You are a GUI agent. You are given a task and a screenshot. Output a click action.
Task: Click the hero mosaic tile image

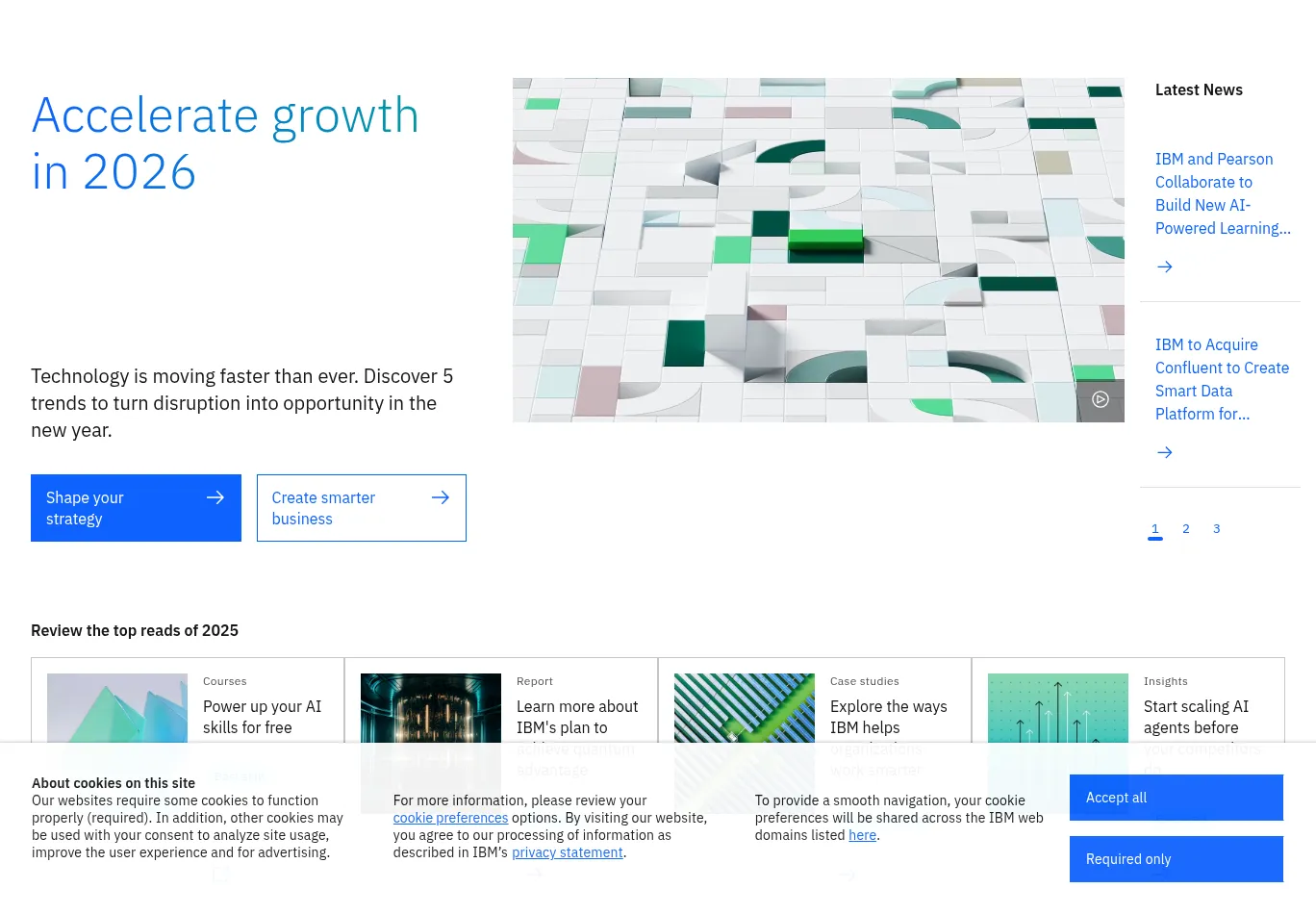818,250
